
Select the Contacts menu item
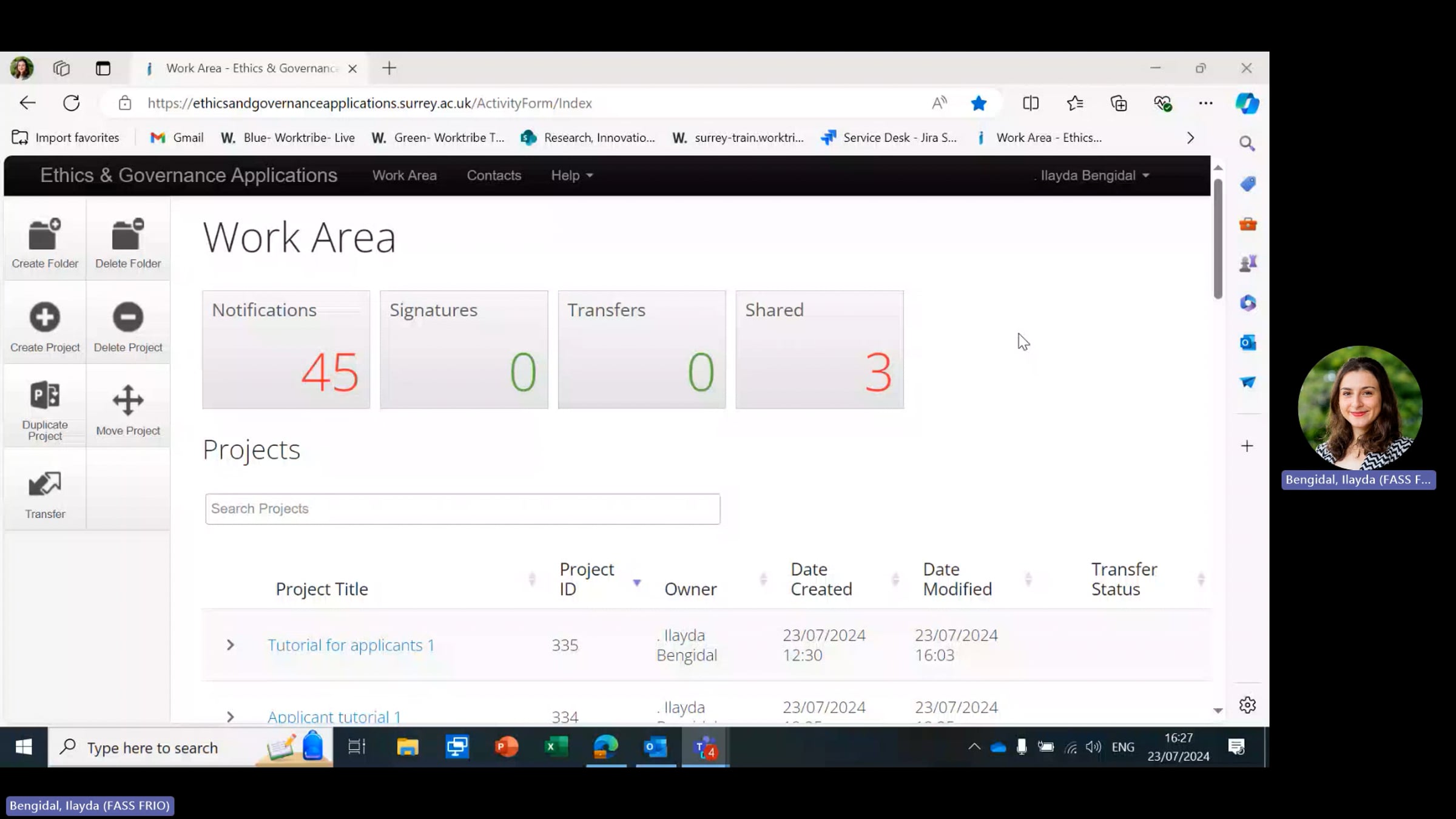(493, 175)
